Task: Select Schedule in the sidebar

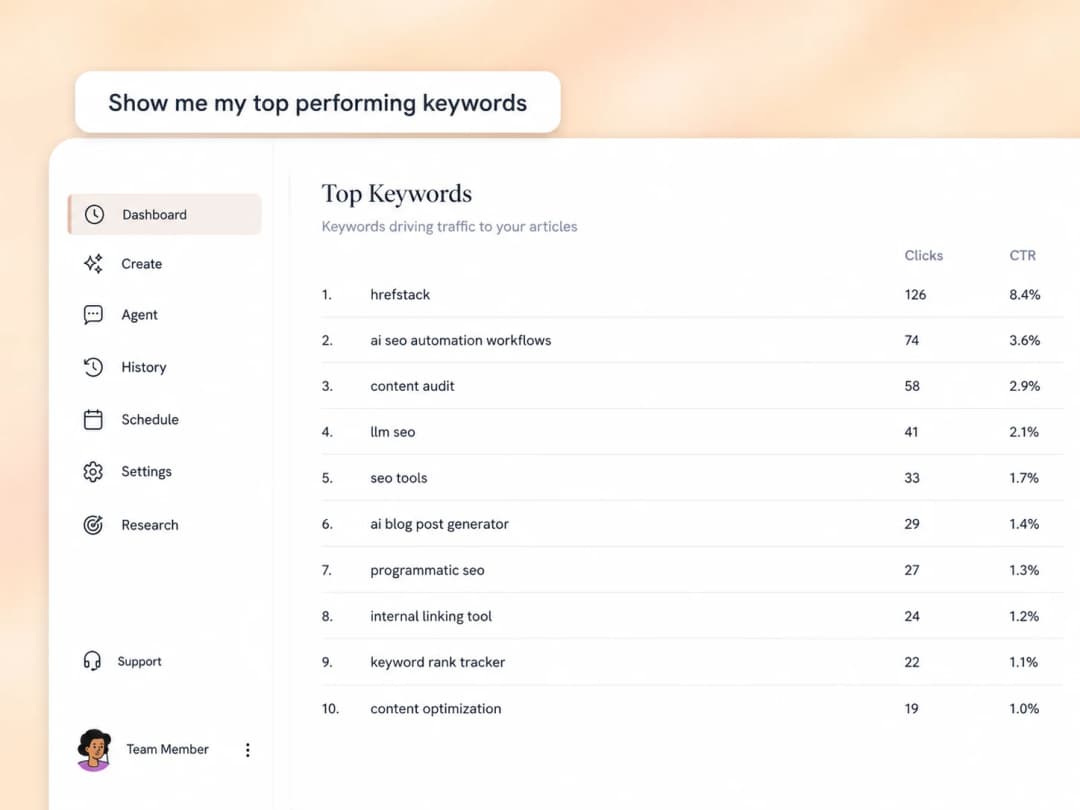Action: 150,419
